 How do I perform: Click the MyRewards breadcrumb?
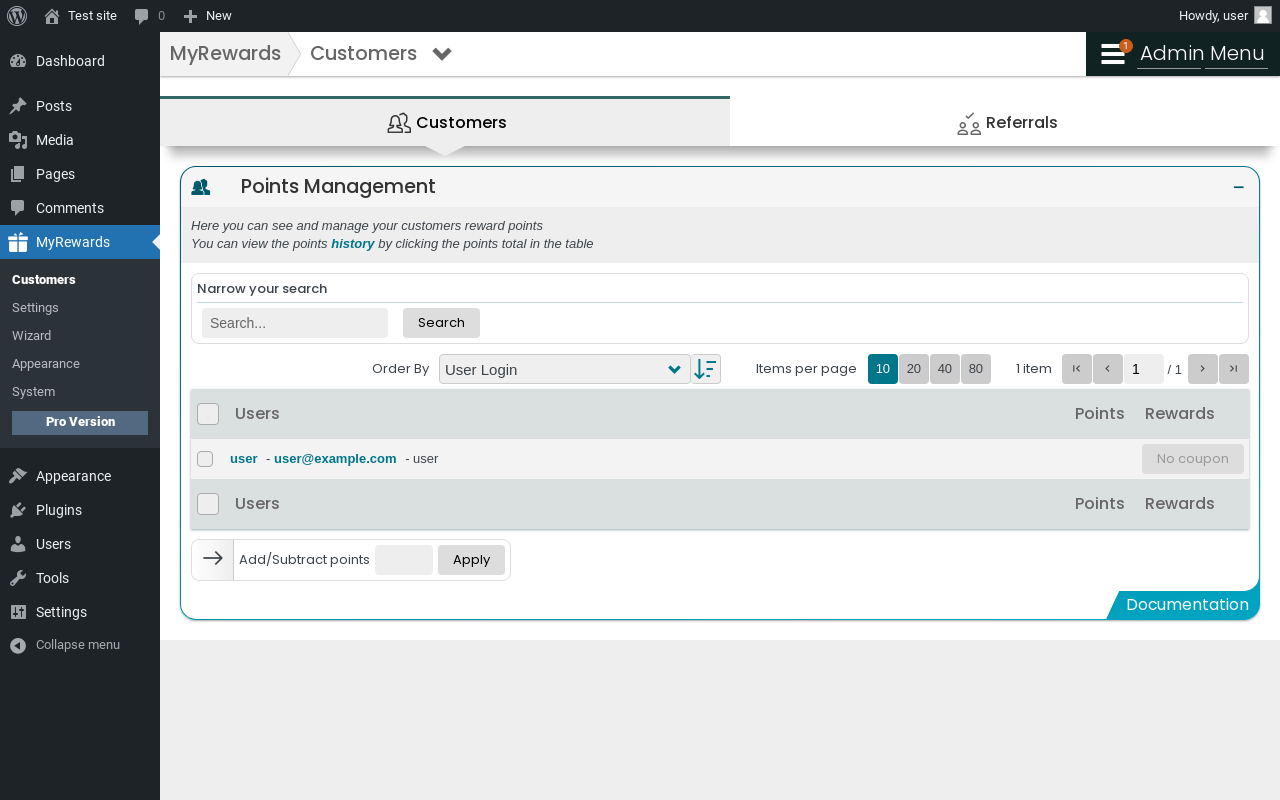[x=225, y=54]
